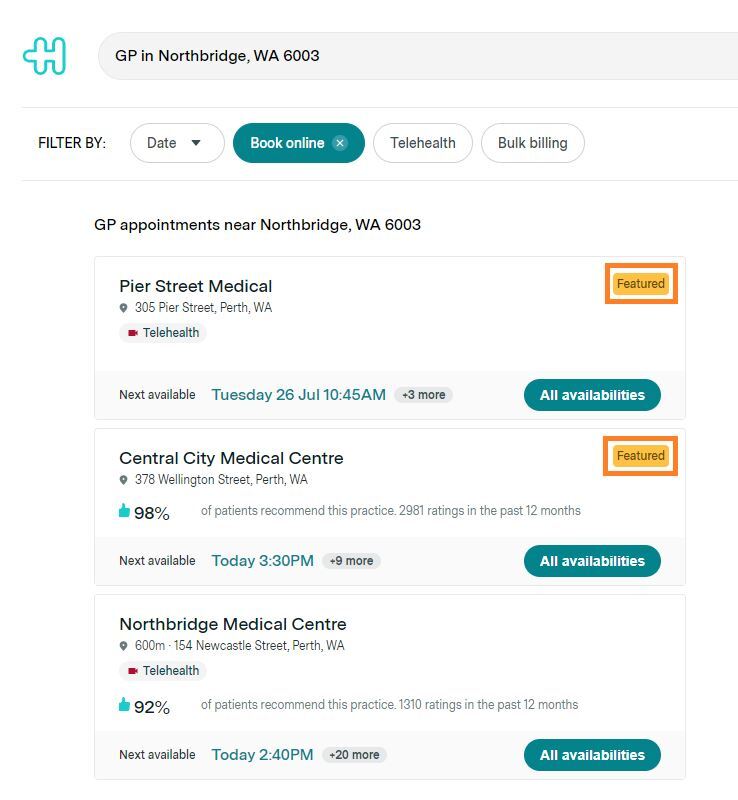Toggle the Bulk billing filter chip
738x800 pixels.
pos(532,143)
